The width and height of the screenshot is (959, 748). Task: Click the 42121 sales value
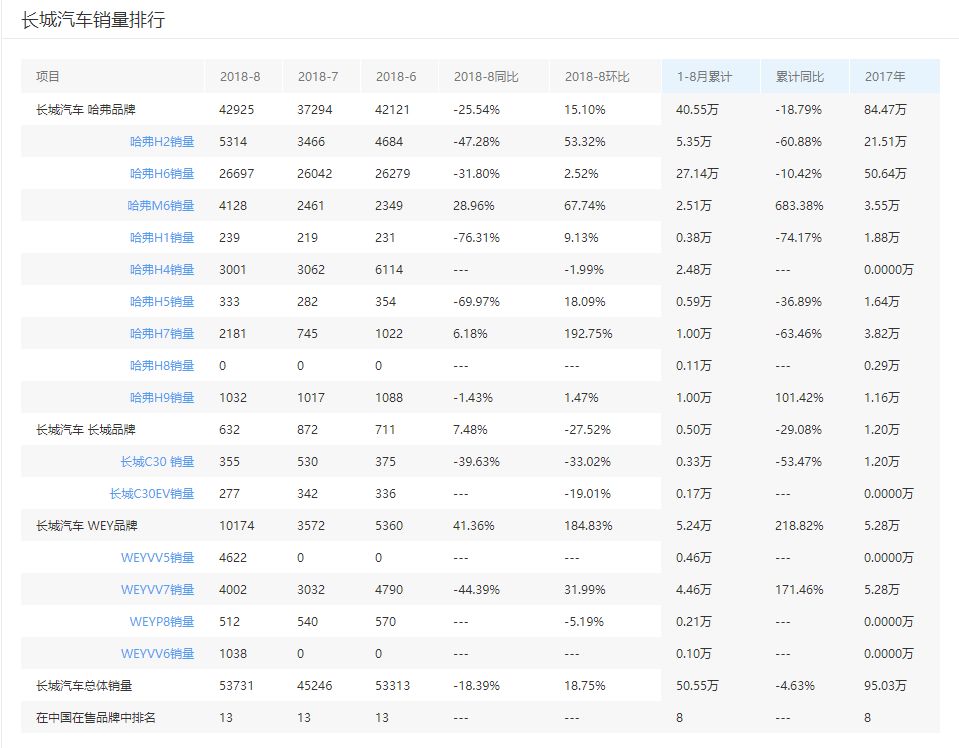click(x=393, y=110)
